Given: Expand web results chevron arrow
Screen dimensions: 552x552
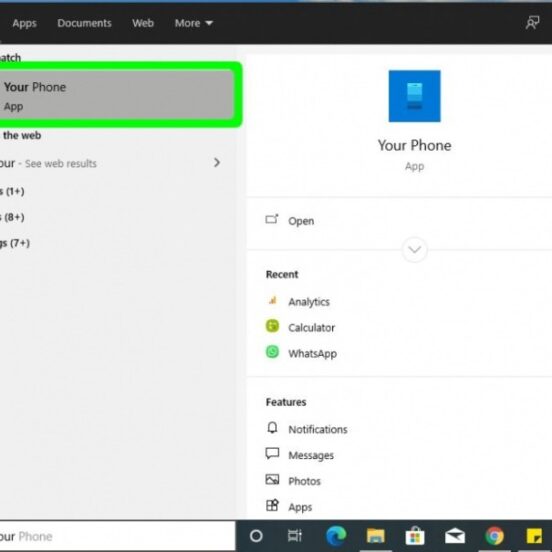Looking at the screenshot, I should (x=217, y=163).
